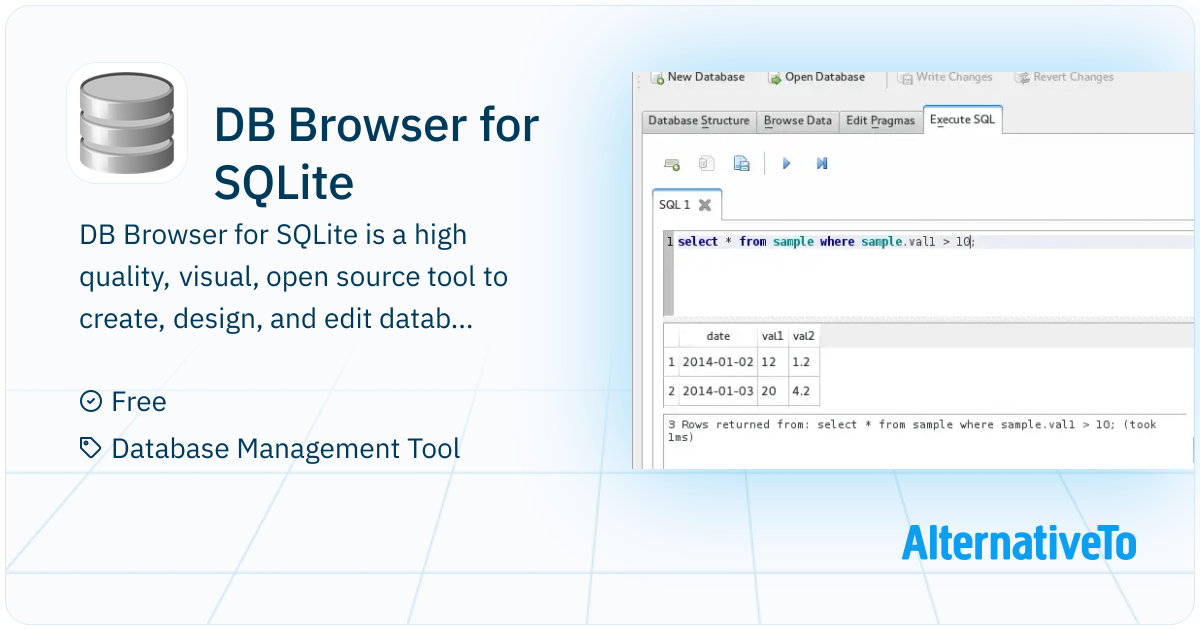Select the val1 cell showing 20
The height and width of the screenshot is (630, 1200).
(772, 391)
